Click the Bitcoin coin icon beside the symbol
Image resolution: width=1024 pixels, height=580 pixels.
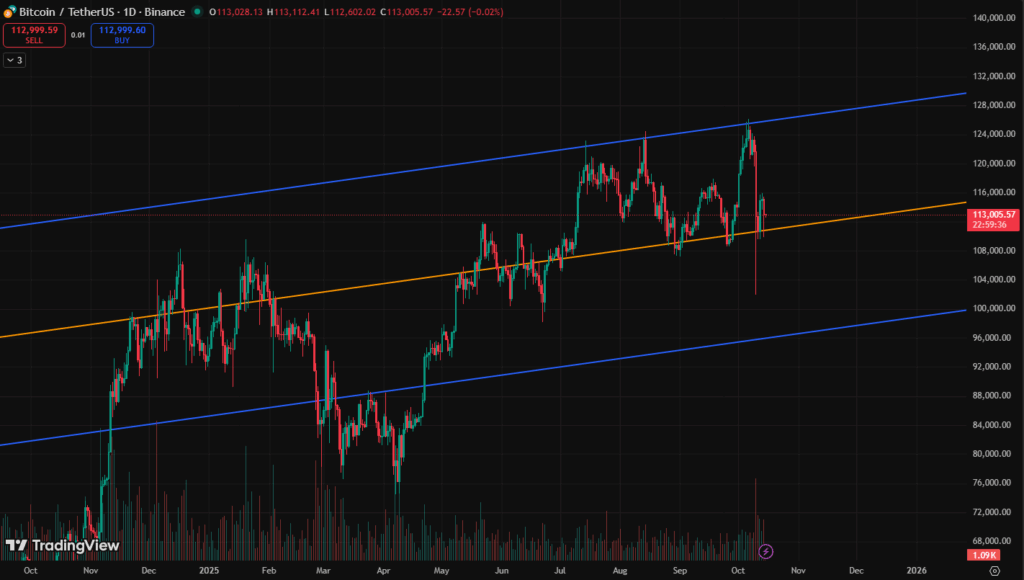[x=9, y=12]
